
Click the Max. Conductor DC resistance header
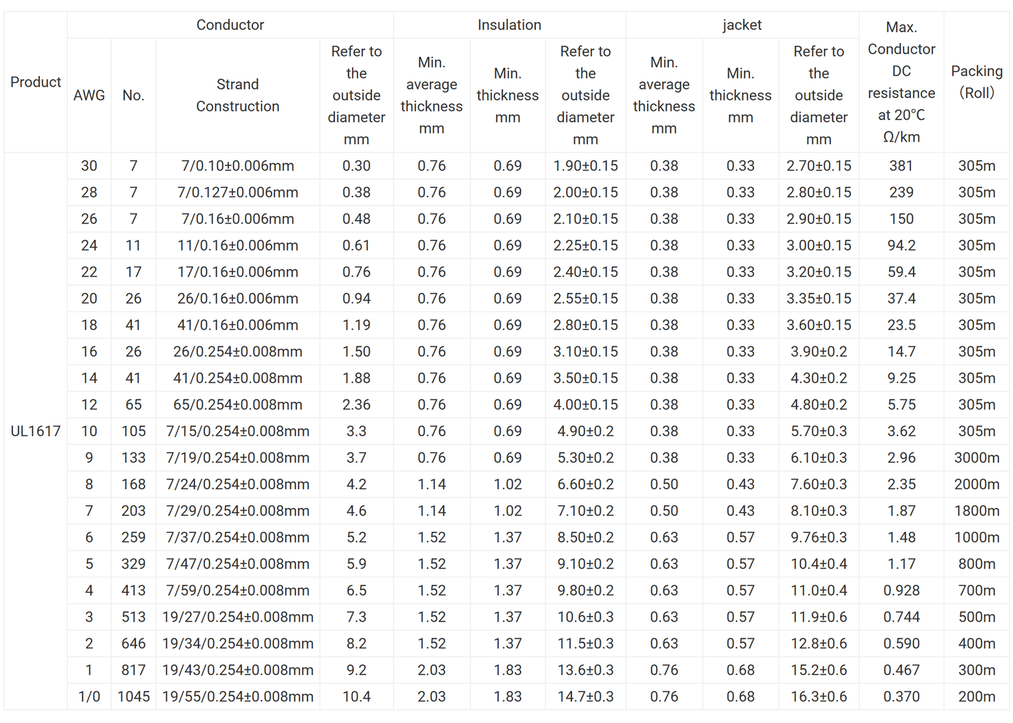coord(901,82)
